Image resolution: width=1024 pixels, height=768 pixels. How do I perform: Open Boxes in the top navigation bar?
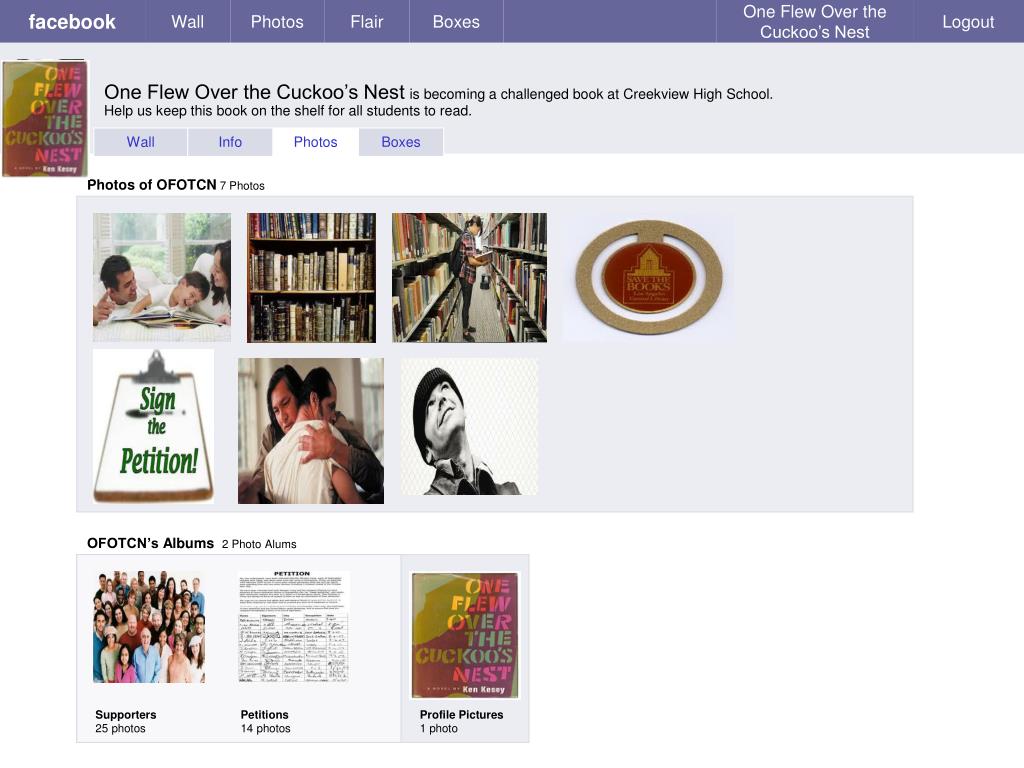pyautogui.click(x=456, y=22)
